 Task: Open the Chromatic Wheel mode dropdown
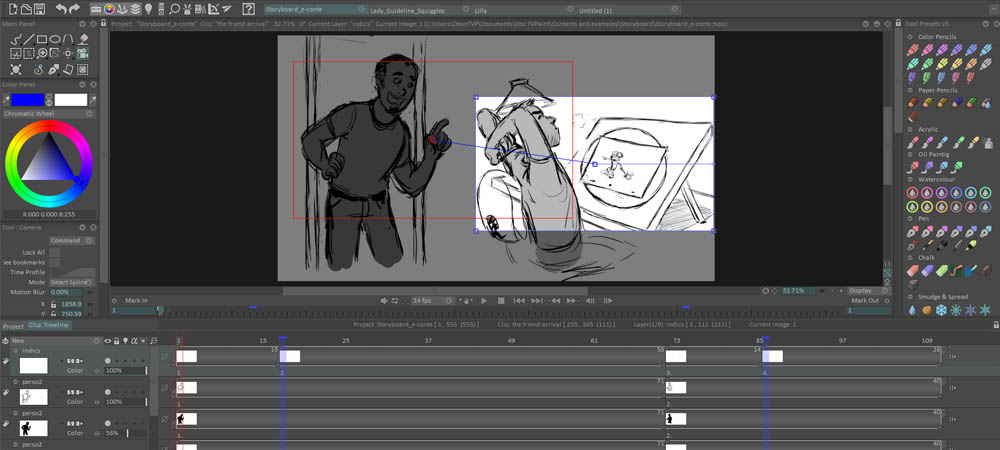pyautogui.click(x=48, y=113)
